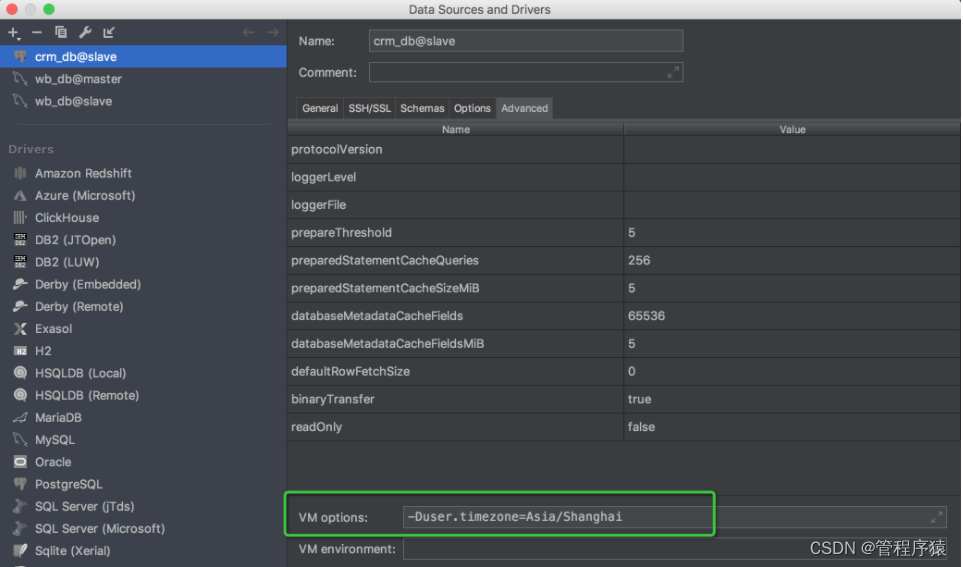Click the Comment input field
This screenshot has height=567, width=963.
[526, 72]
